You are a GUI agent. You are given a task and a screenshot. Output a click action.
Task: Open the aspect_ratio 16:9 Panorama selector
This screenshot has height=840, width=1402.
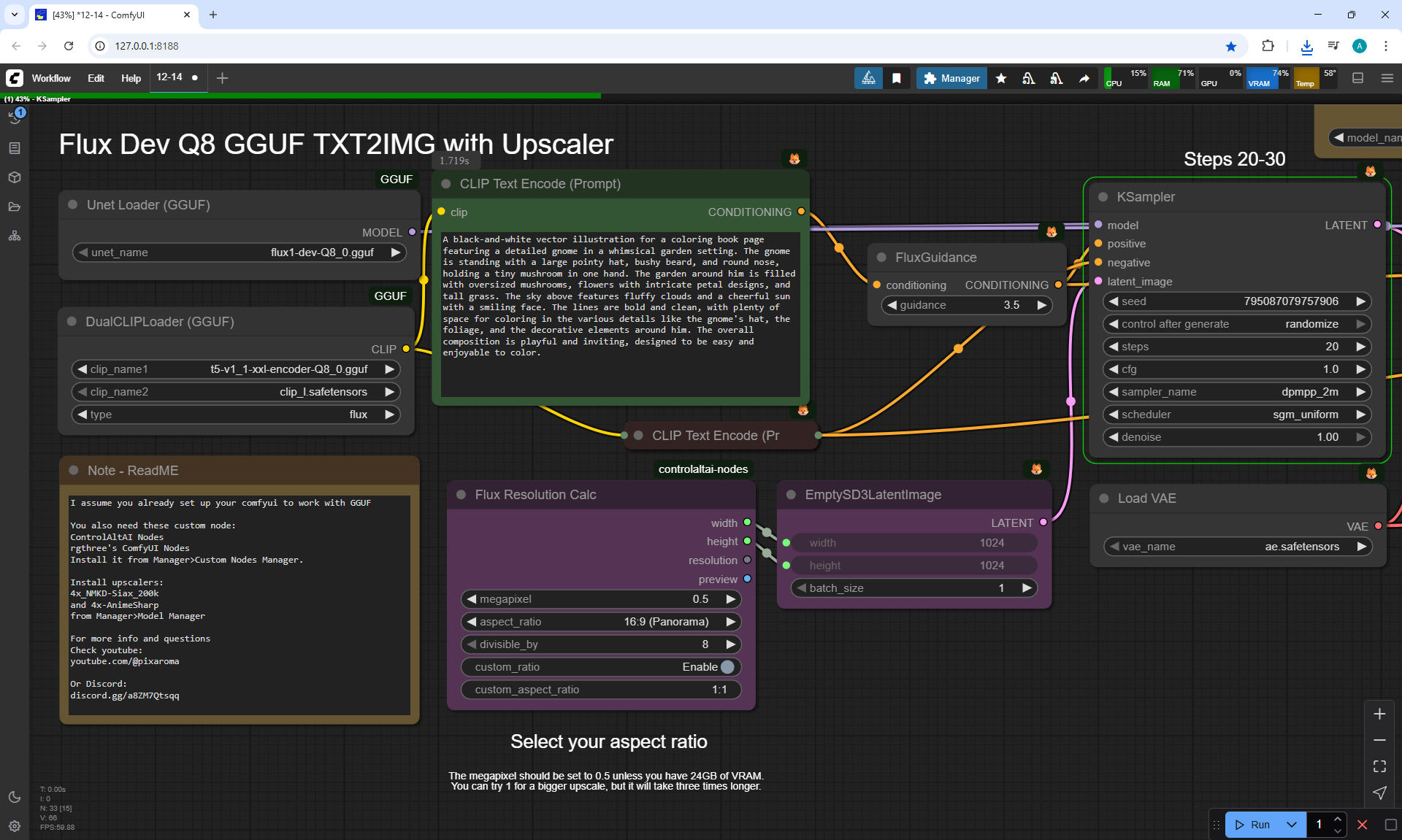coord(601,622)
